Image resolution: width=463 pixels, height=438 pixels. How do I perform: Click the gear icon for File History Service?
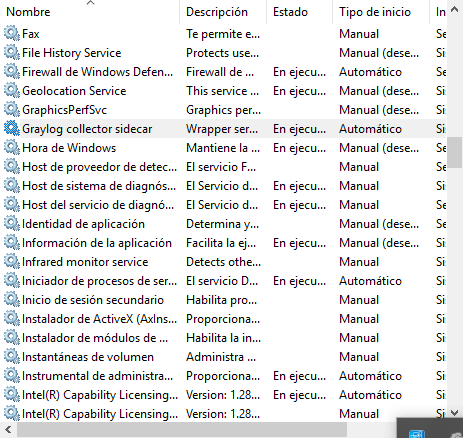pos(12,53)
